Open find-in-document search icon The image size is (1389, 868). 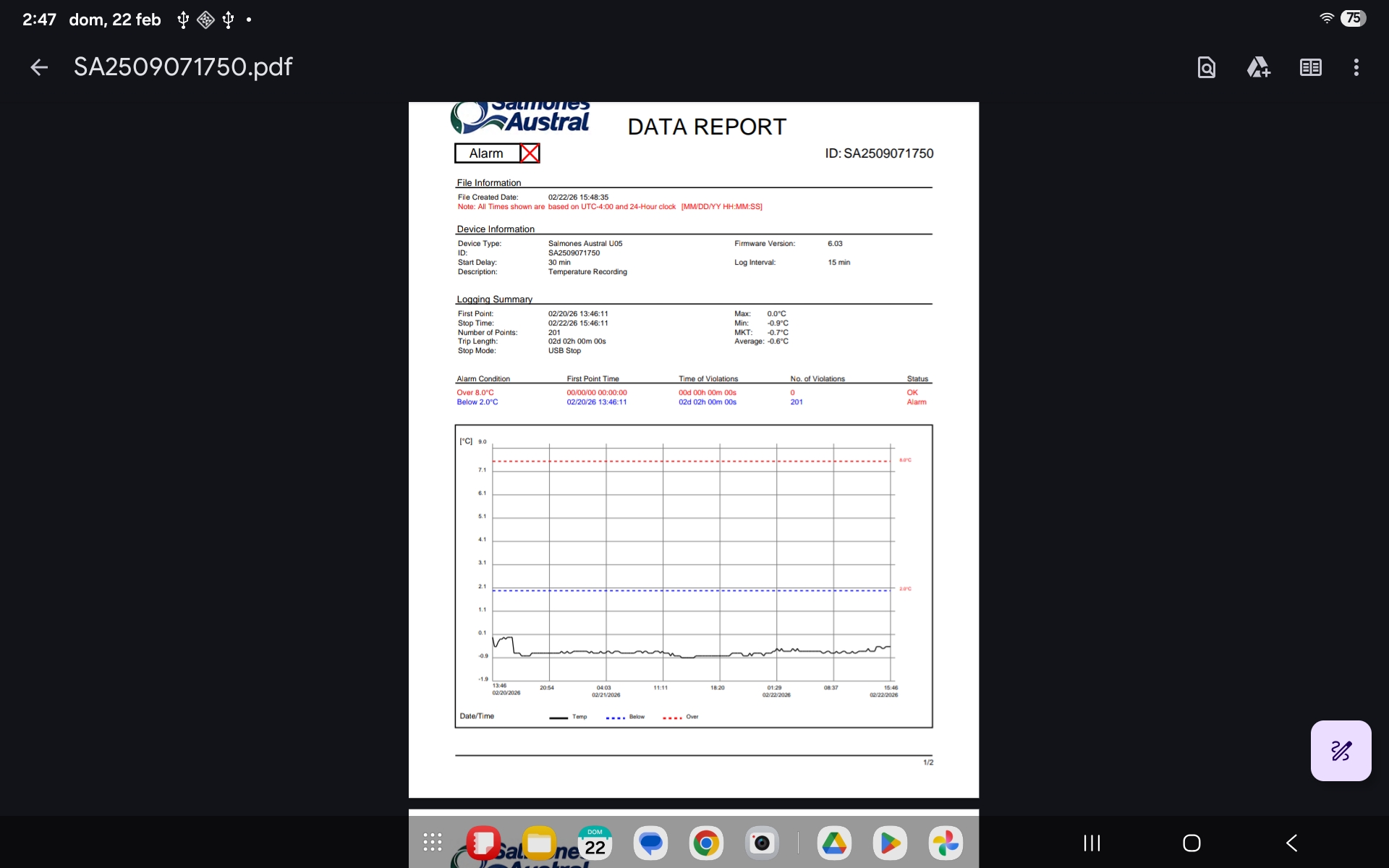[x=1206, y=67]
